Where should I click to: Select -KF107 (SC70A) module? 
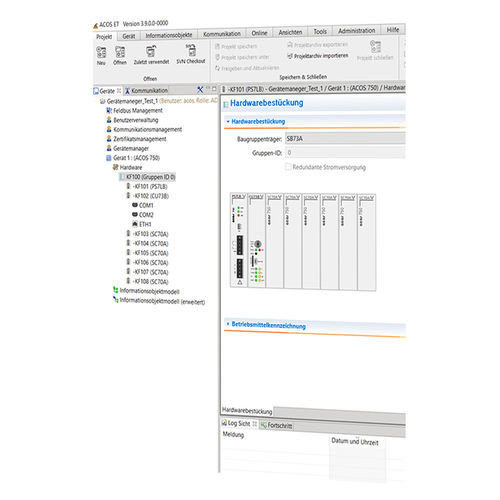(x=147, y=272)
